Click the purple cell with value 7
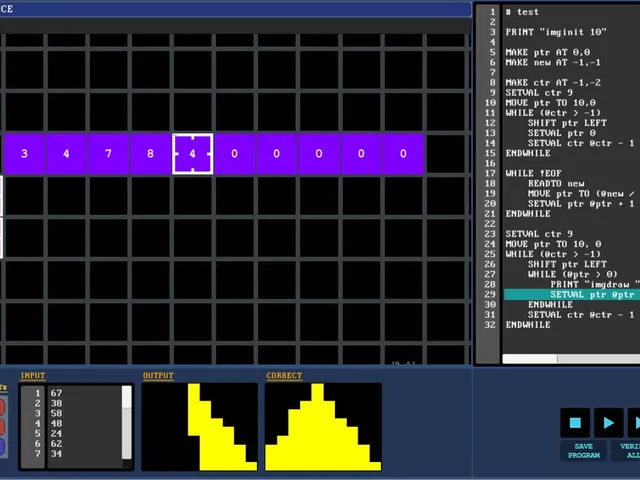Image resolution: width=640 pixels, height=480 pixels. point(108,154)
